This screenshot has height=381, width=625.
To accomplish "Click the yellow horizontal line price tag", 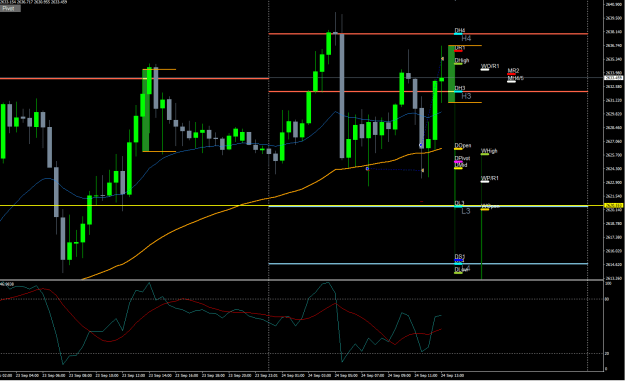I will (614, 206).
